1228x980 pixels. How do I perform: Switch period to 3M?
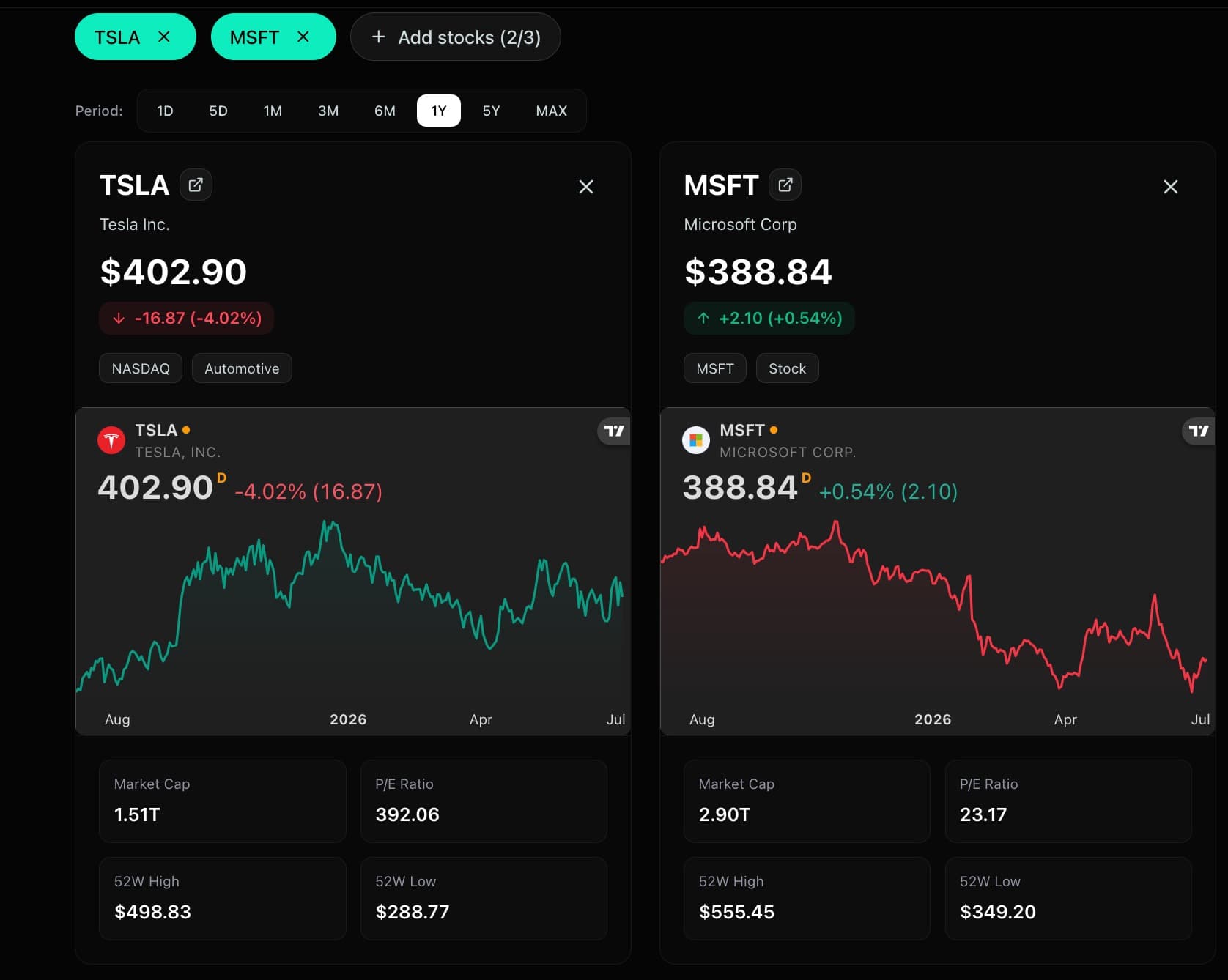click(x=328, y=111)
